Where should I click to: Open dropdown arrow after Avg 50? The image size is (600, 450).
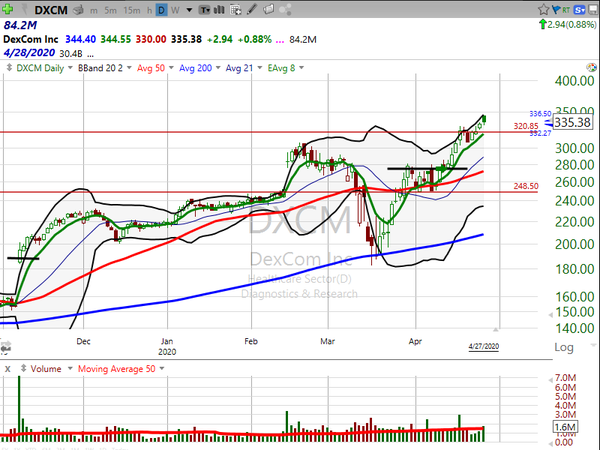pyautogui.click(x=171, y=68)
